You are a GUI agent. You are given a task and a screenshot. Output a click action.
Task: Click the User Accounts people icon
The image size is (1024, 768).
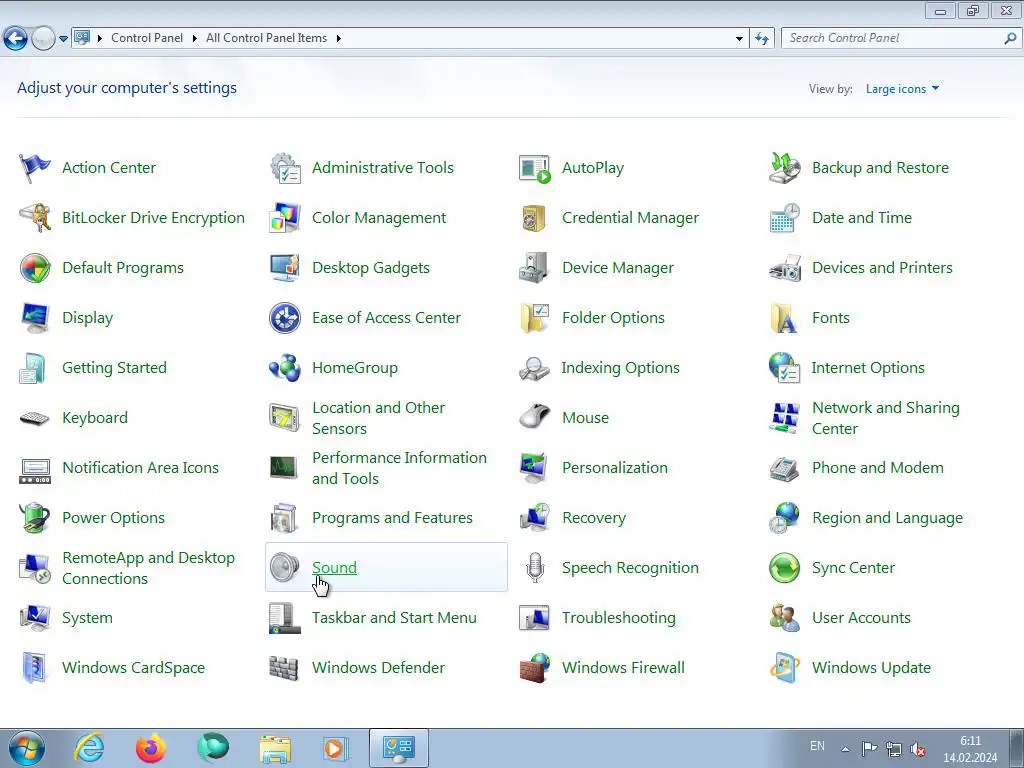click(x=784, y=618)
